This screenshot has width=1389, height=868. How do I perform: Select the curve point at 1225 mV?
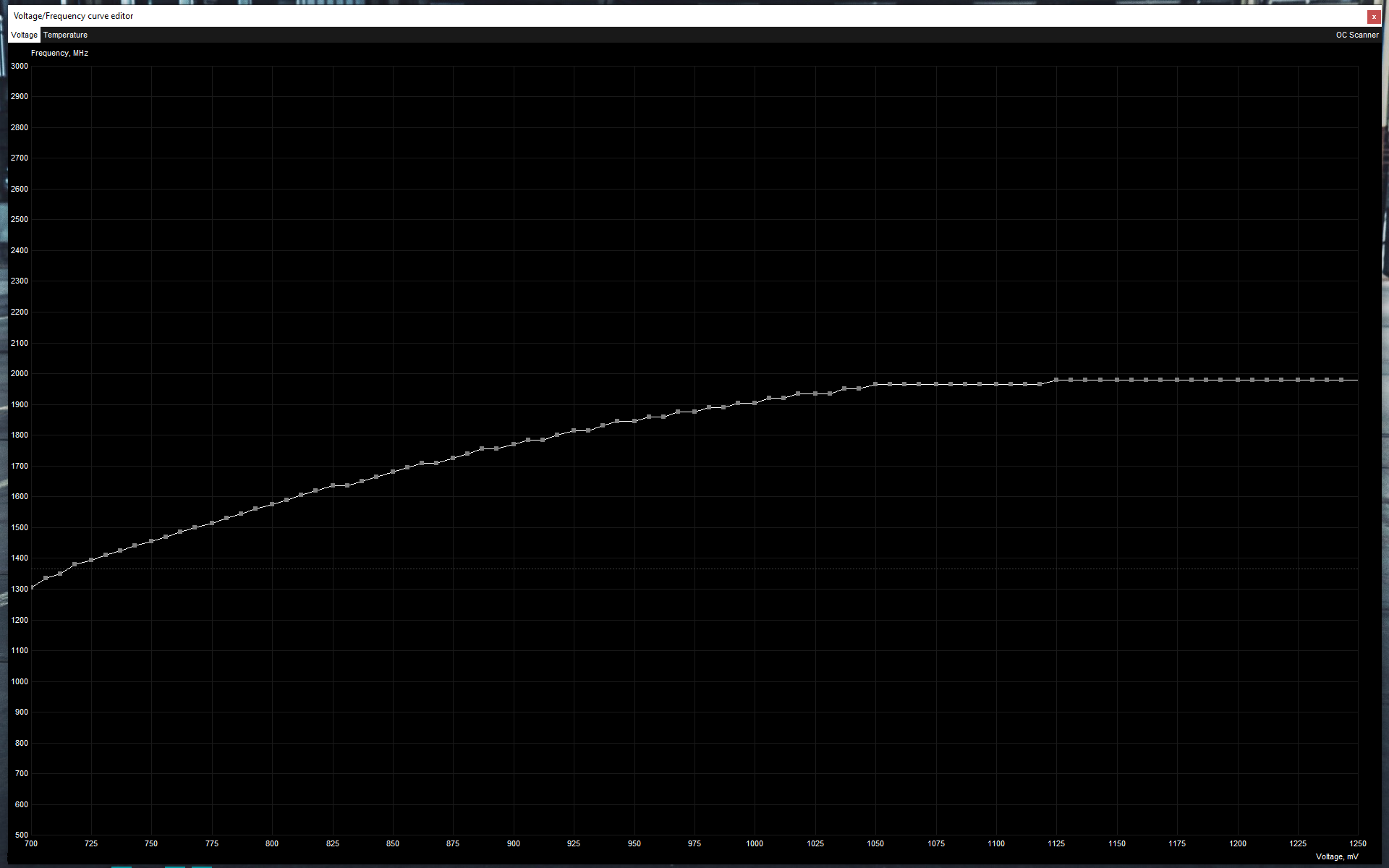pyautogui.click(x=1298, y=379)
